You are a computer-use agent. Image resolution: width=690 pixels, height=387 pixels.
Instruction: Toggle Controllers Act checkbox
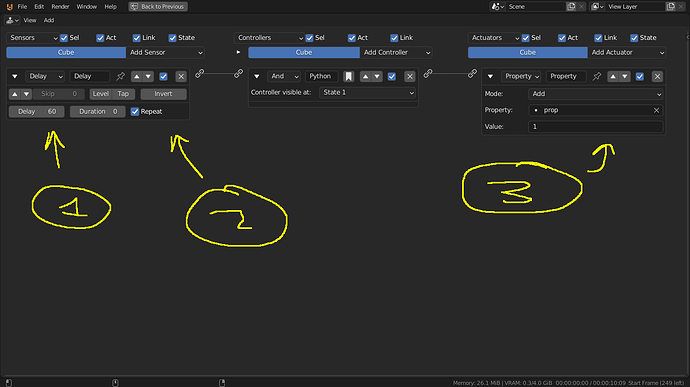pos(352,38)
